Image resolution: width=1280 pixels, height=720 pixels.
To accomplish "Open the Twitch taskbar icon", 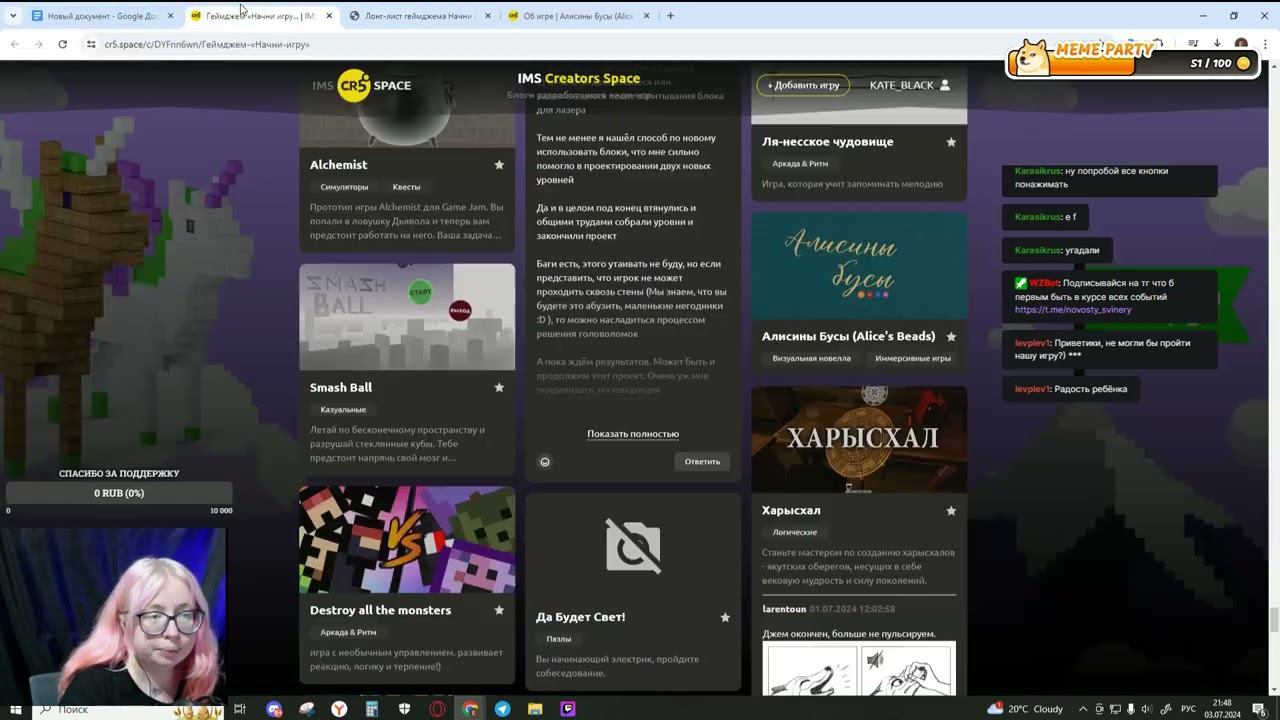I will (568, 709).
